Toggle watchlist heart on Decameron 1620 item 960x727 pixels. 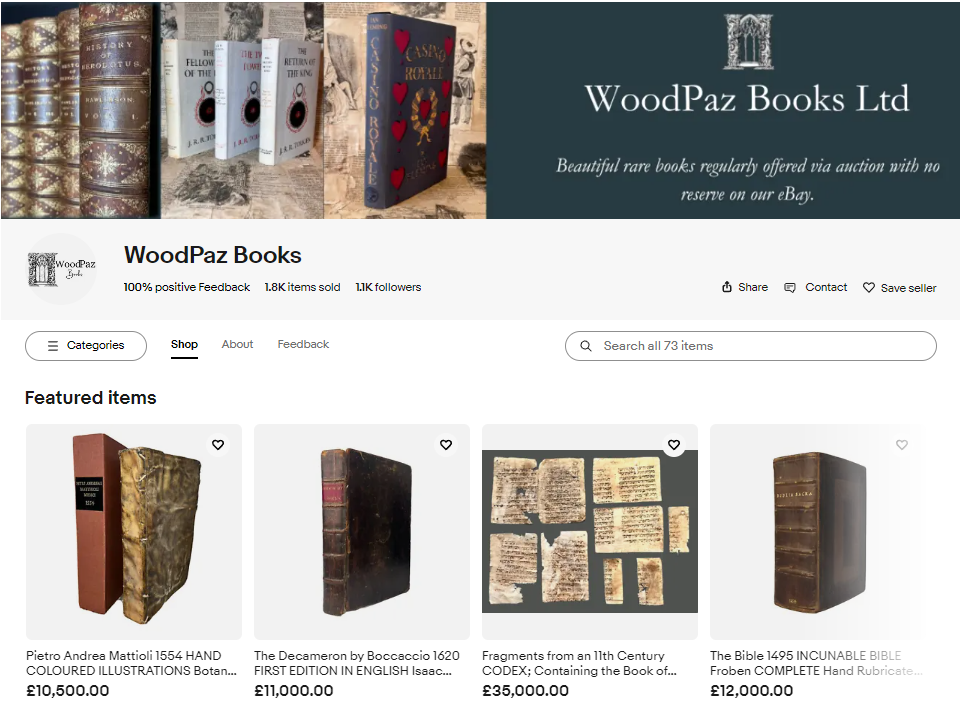446,445
